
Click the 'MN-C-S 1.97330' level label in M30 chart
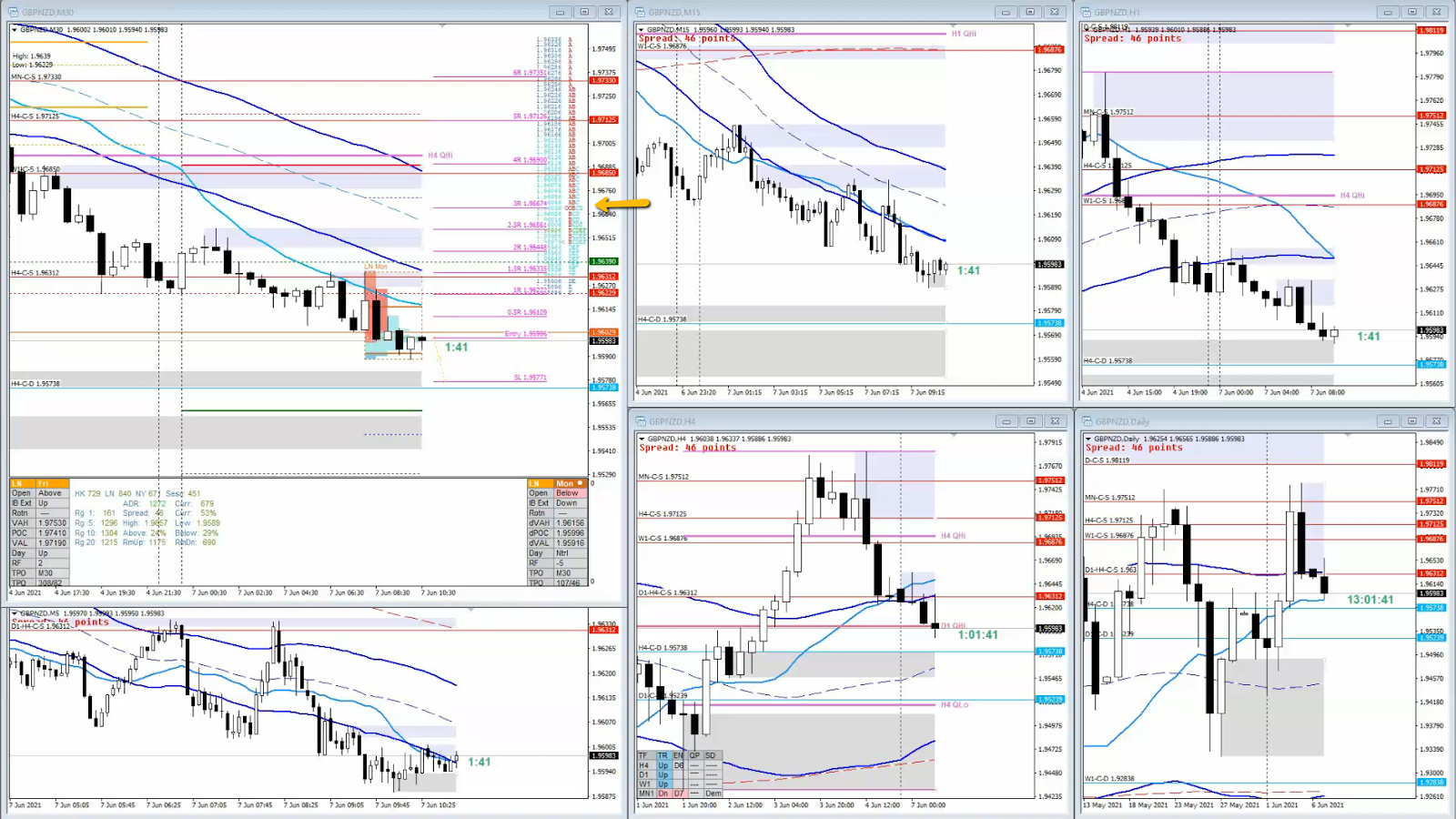coord(36,77)
